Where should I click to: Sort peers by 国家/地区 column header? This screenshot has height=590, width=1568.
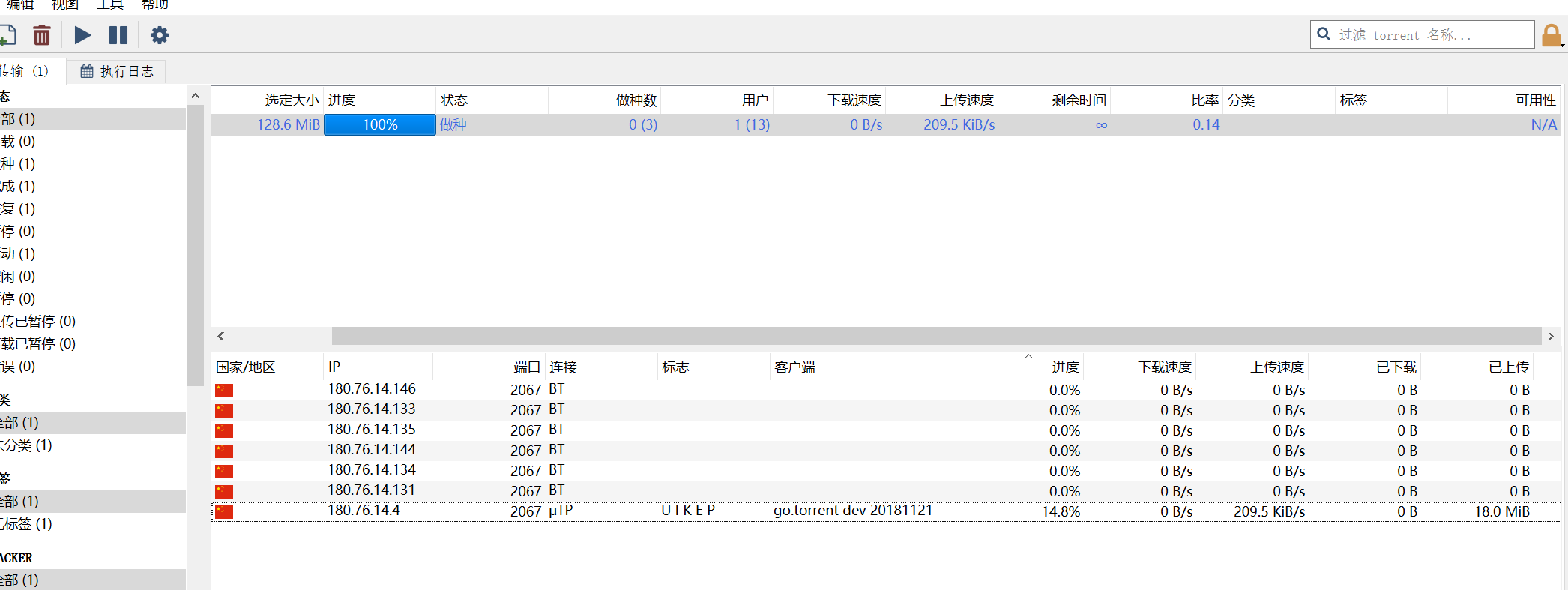click(x=246, y=367)
